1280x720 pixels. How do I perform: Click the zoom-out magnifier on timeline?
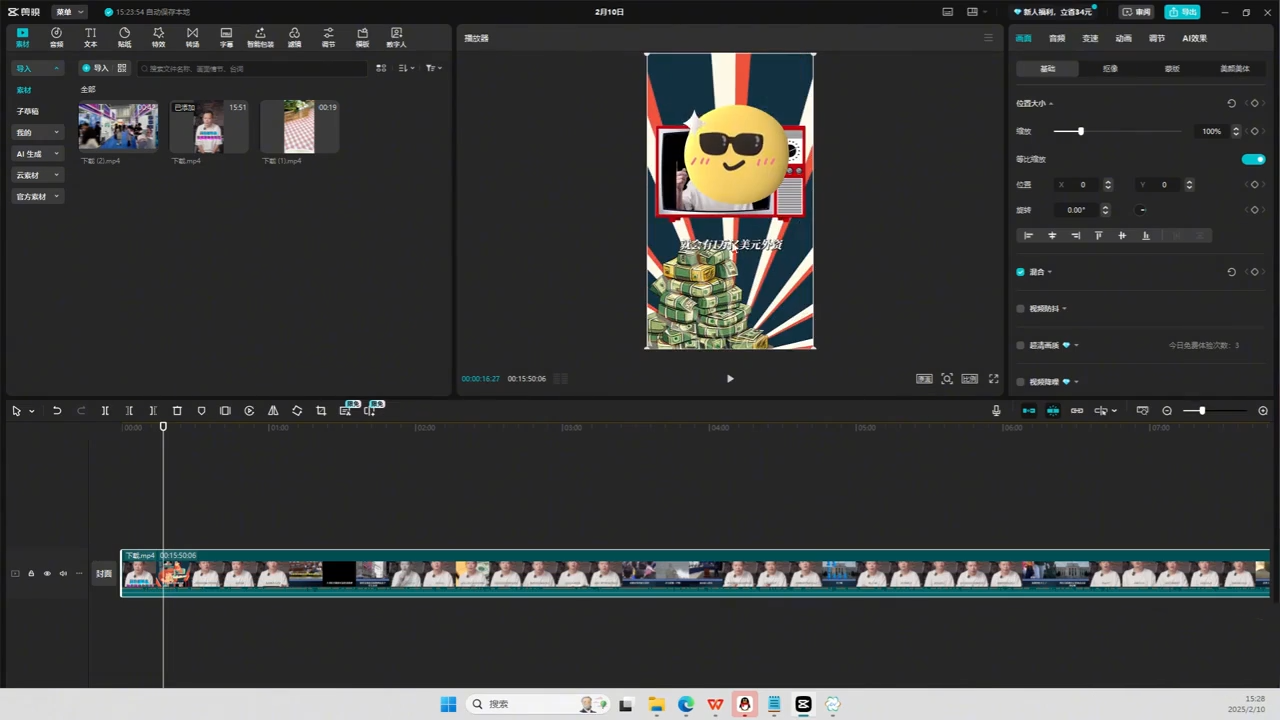1167,411
